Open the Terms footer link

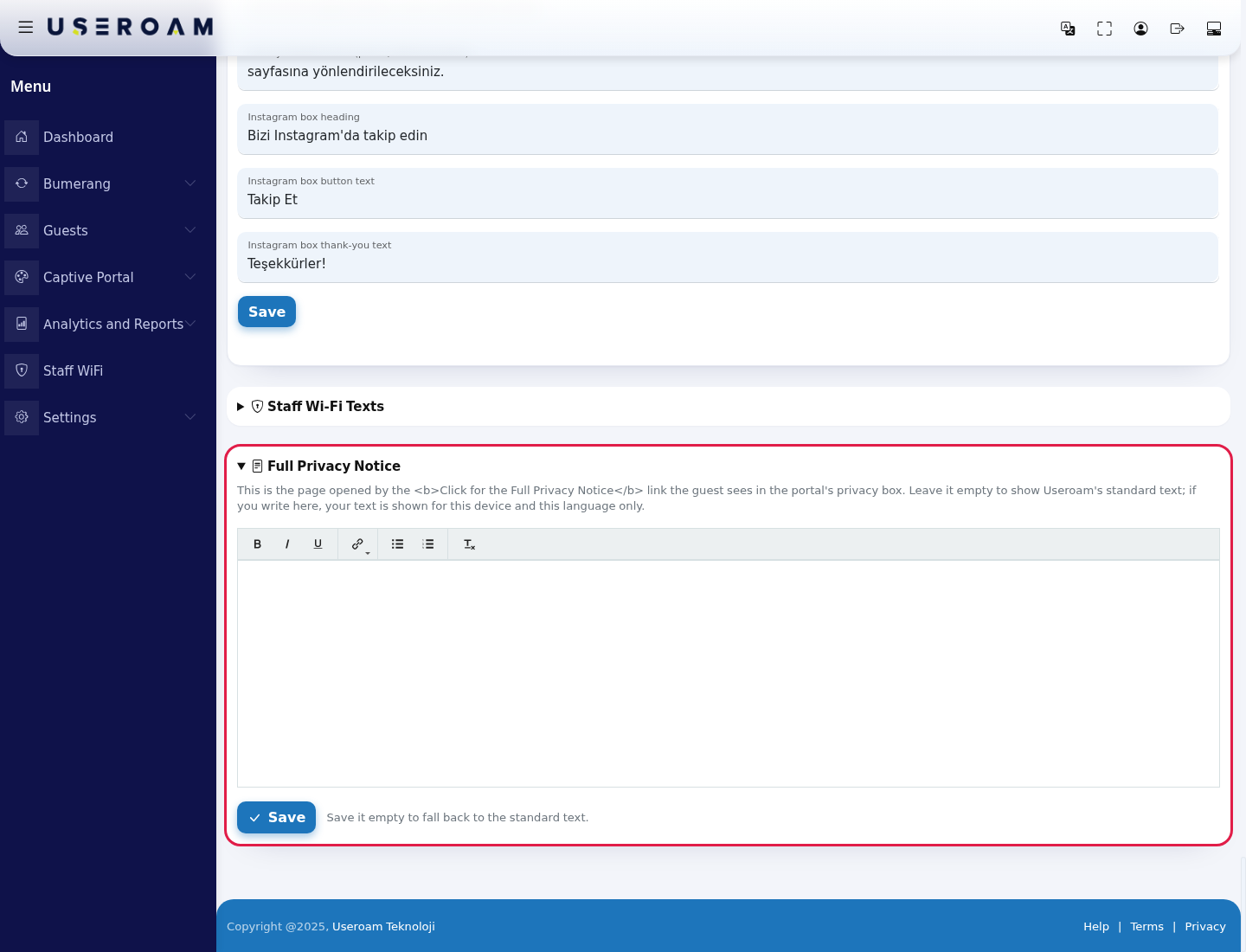[x=1146, y=927]
